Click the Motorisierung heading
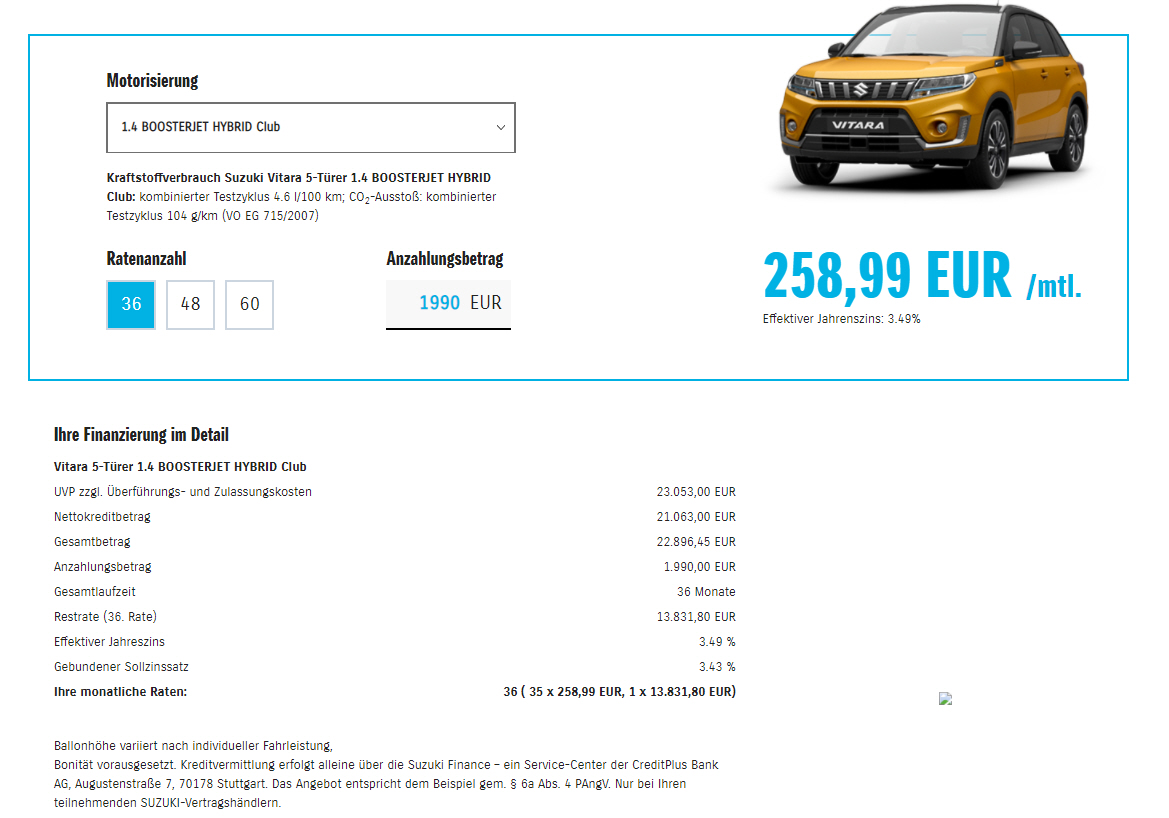Image resolution: width=1169 pixels, height=818 pixels. [x=152, y=81]
